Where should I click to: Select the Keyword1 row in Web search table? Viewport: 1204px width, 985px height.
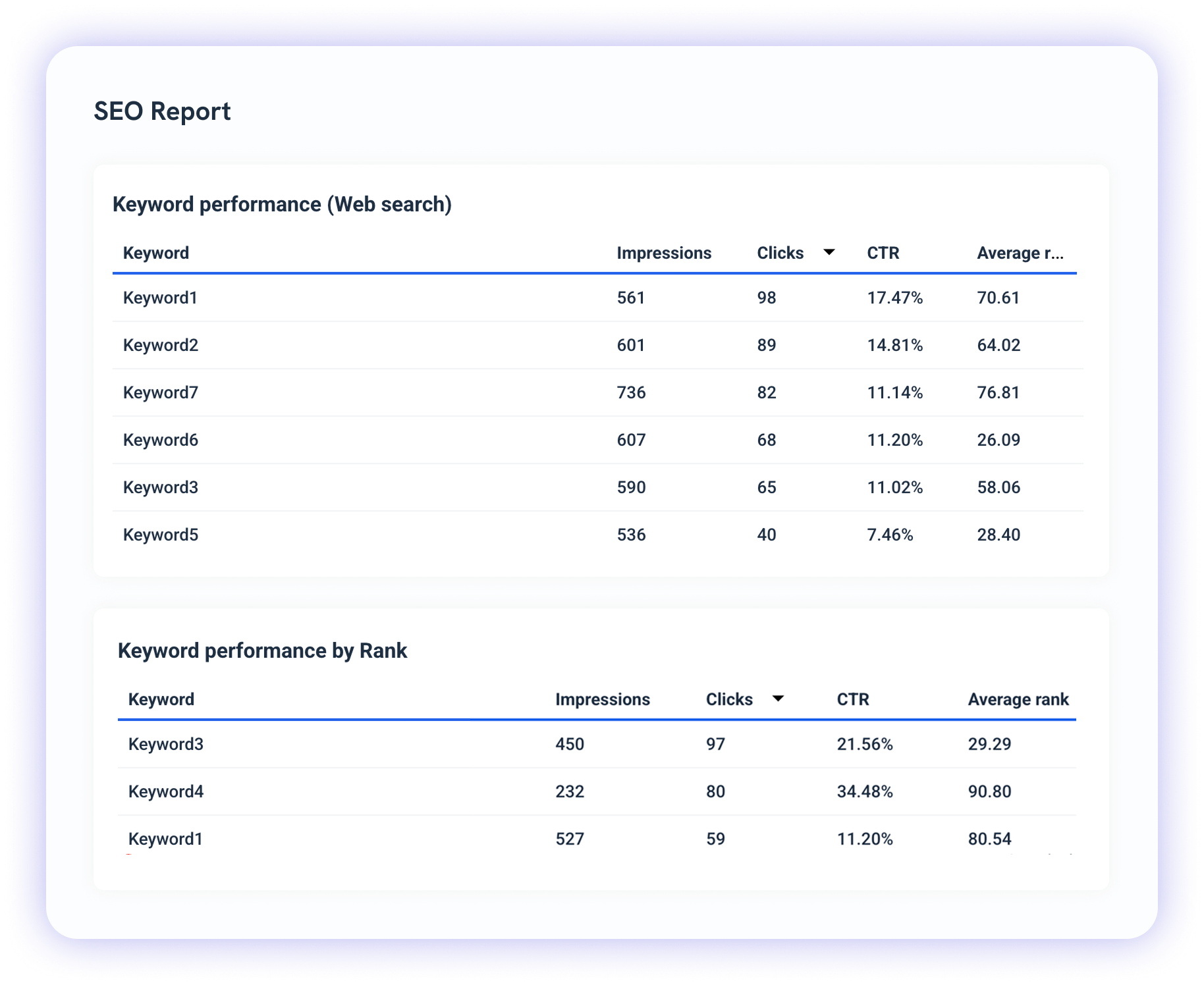(160, 298)
